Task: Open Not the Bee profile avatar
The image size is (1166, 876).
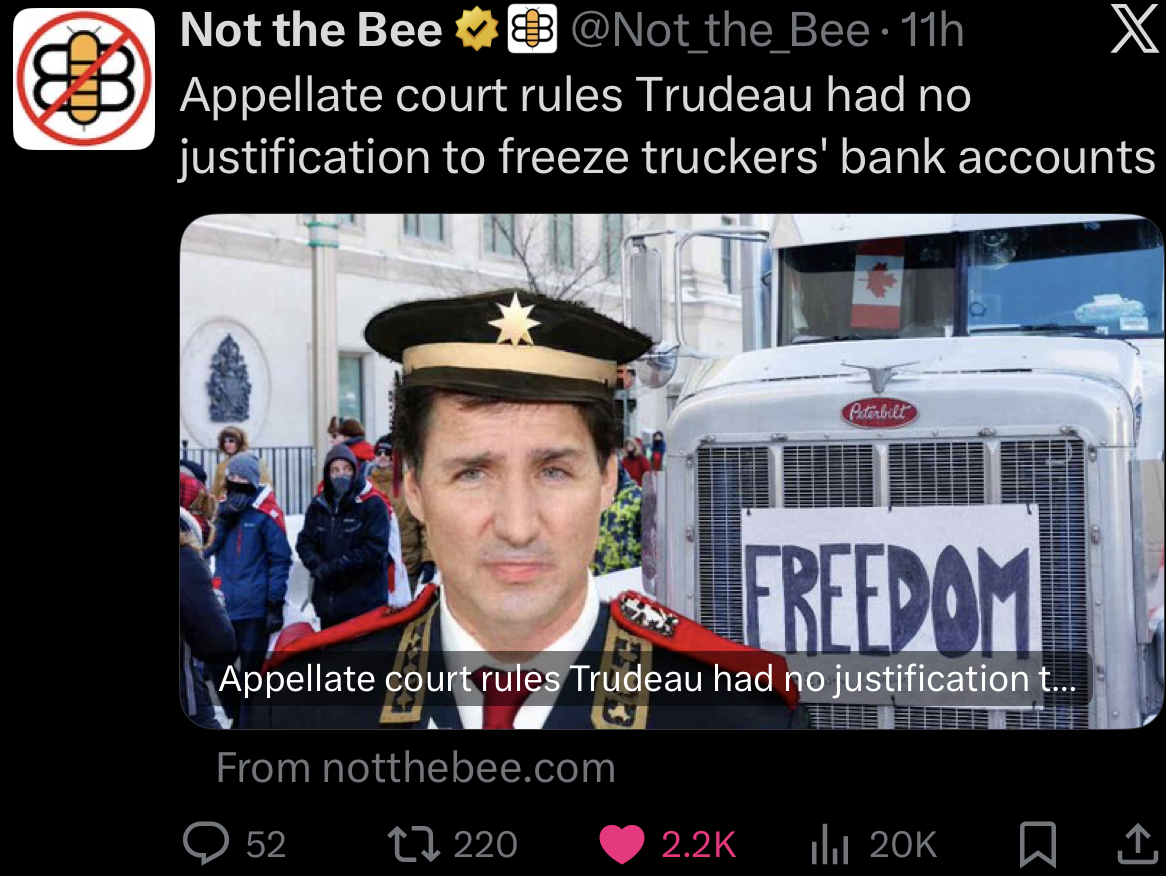Action: (x=84, y=79)
